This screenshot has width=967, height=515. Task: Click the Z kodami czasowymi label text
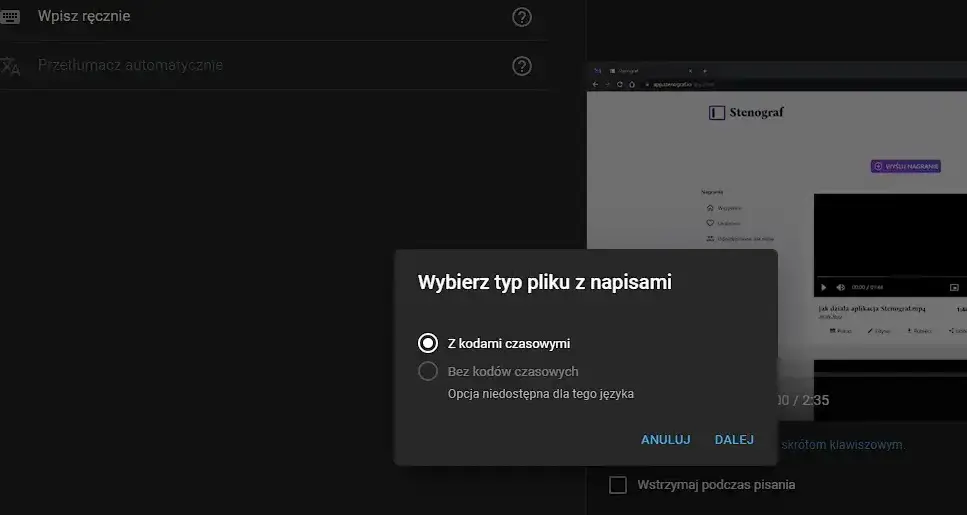(x=508, y=343)
